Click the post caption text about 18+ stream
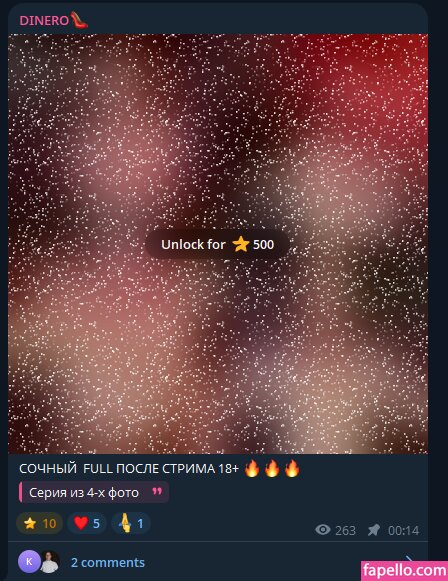This screenshot has width=448, height=581. pyautogui.click(x=129, y=469)
